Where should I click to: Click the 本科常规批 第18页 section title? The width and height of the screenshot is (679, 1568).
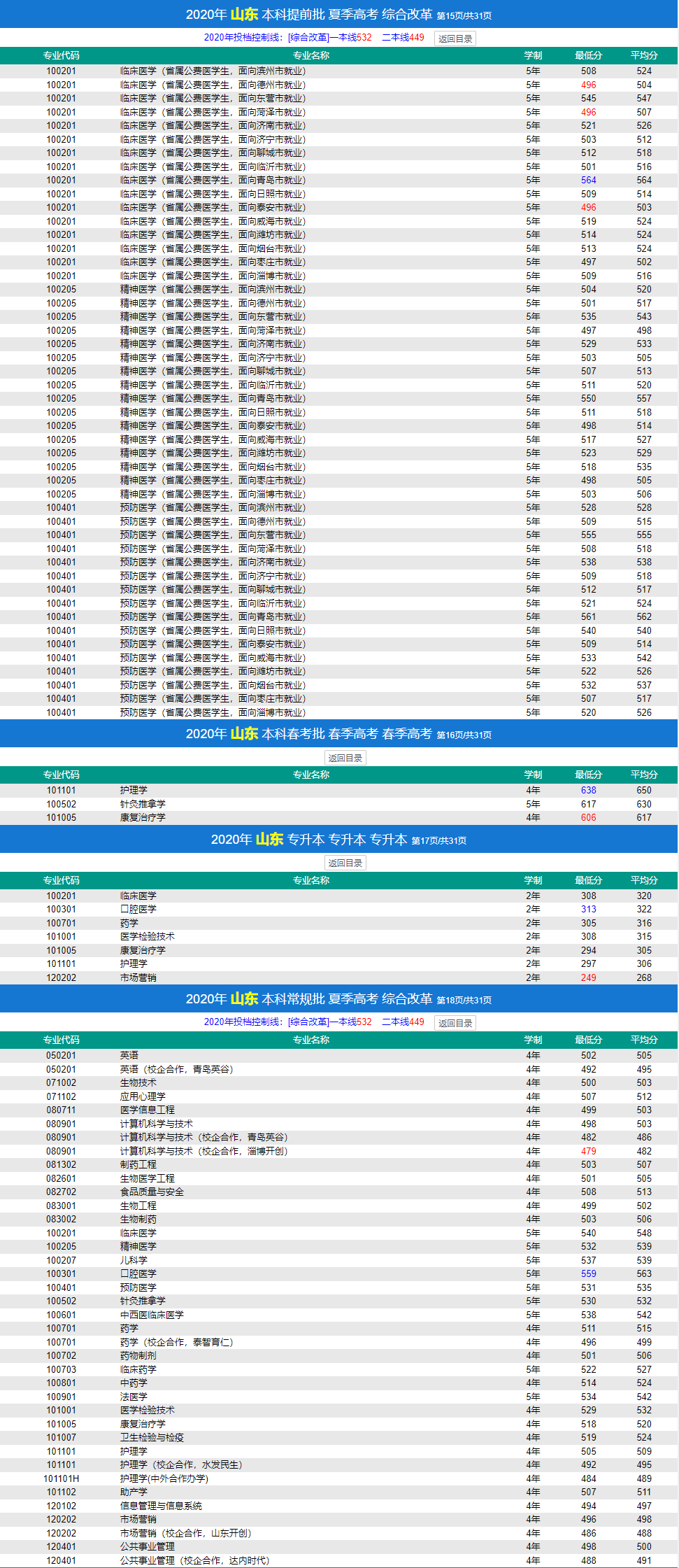click(x=339, y=998)
